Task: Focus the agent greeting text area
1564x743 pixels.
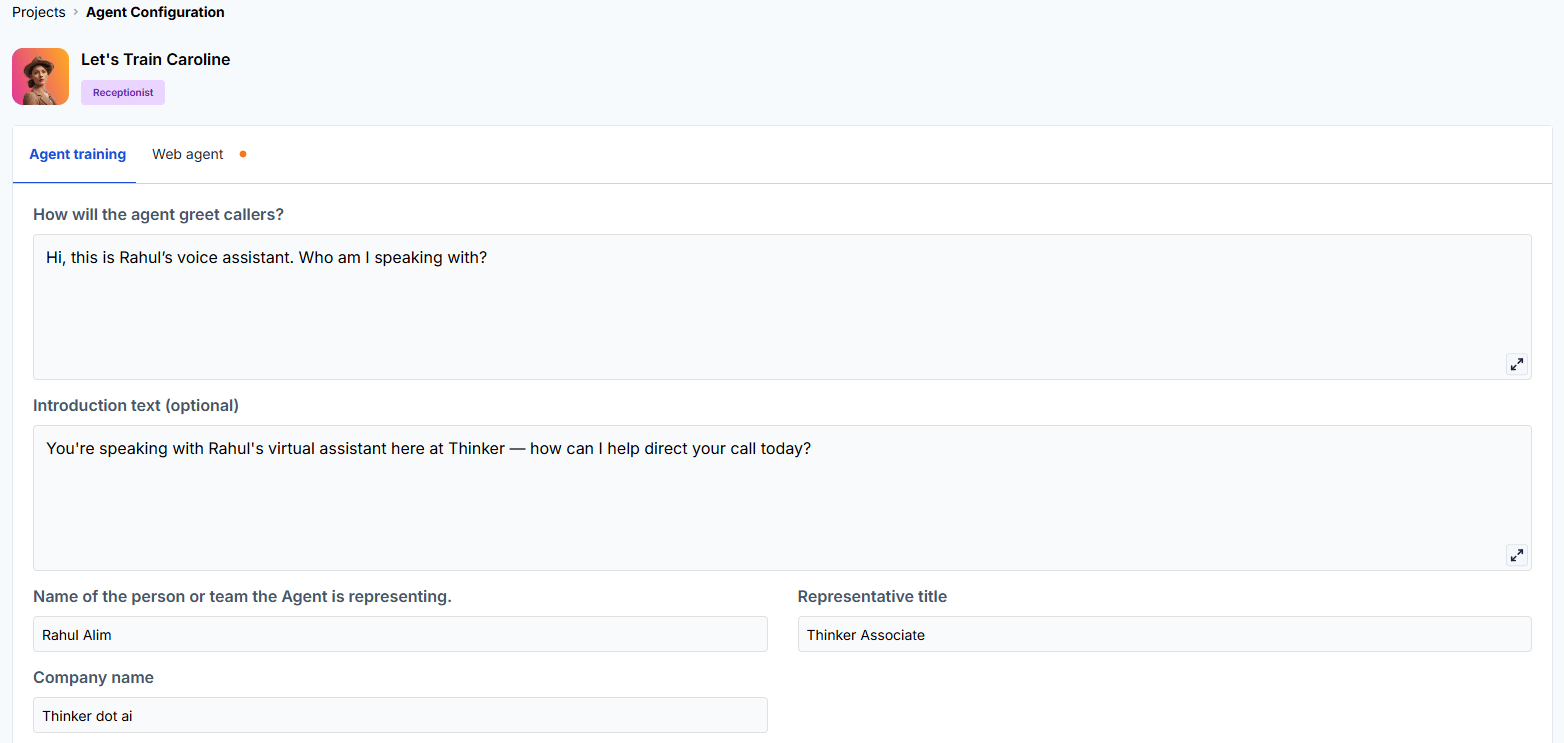Action: click(x=782, y=307)
